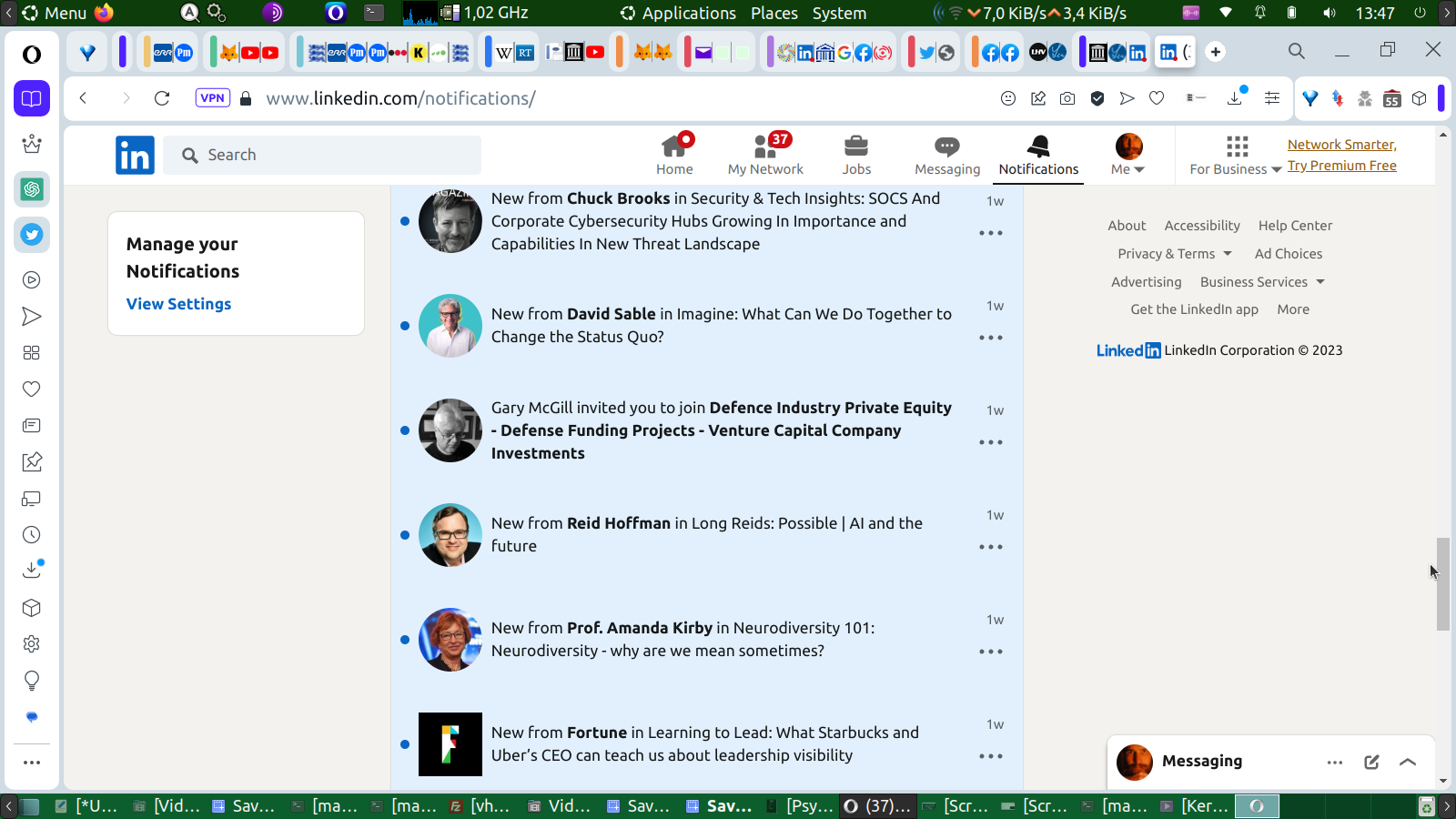Reload the LinkedIn page

(x=162, y=98)
